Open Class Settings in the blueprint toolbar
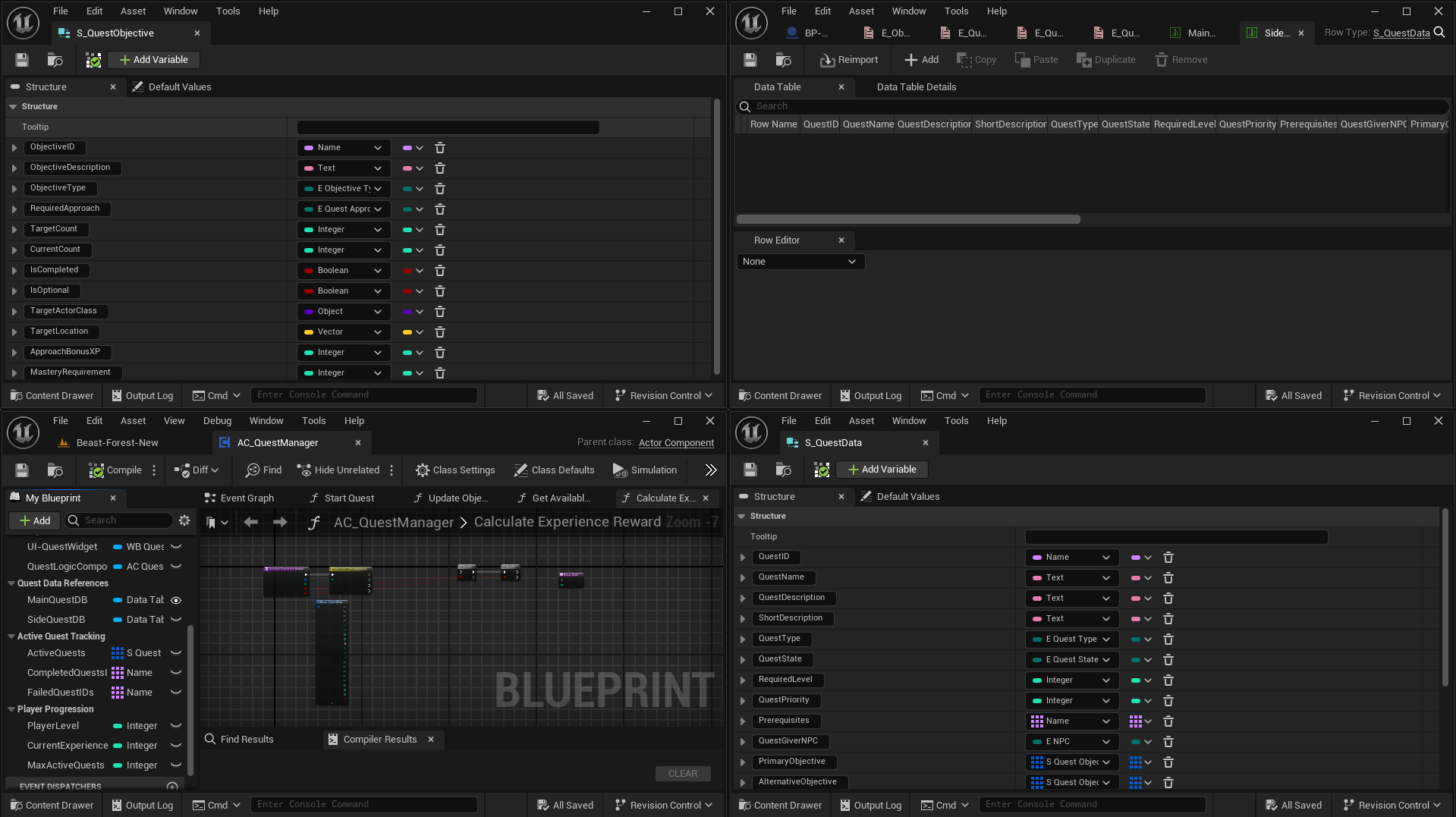The width and height of the screenshot is (1456, 817). pyautogui.click(x=422, y=470)
